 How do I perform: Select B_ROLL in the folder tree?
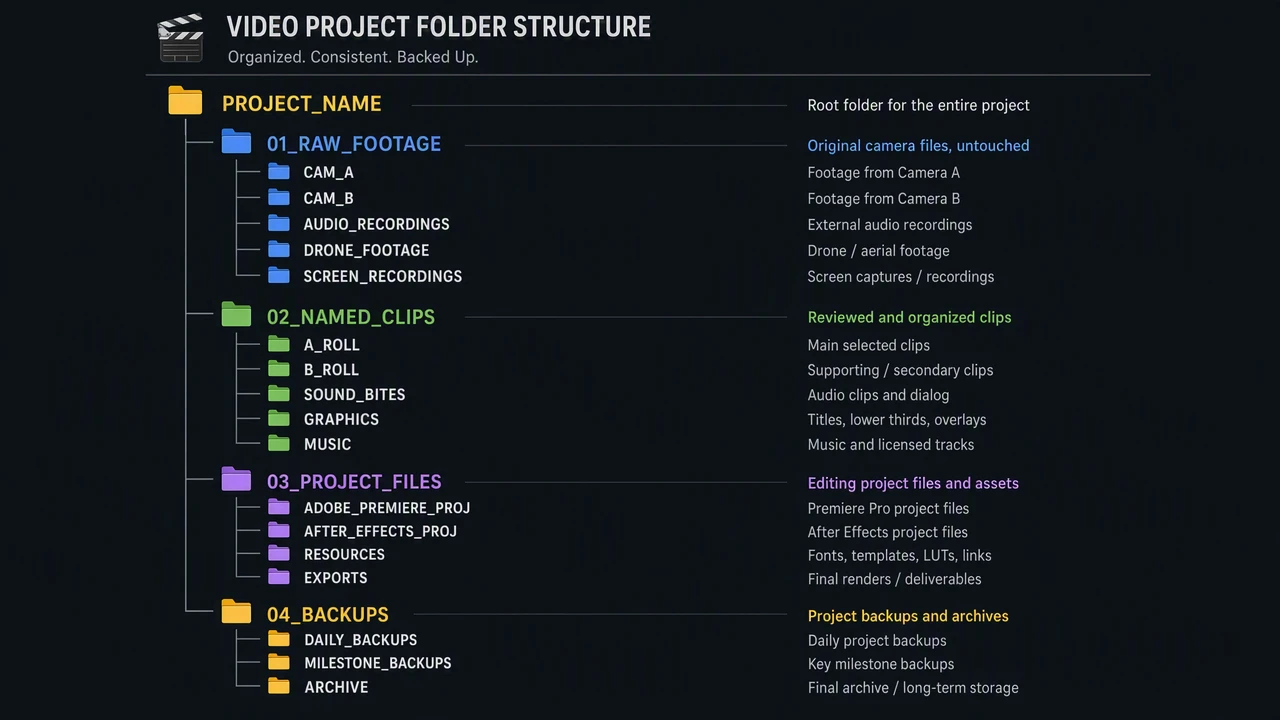coord(331,370)
